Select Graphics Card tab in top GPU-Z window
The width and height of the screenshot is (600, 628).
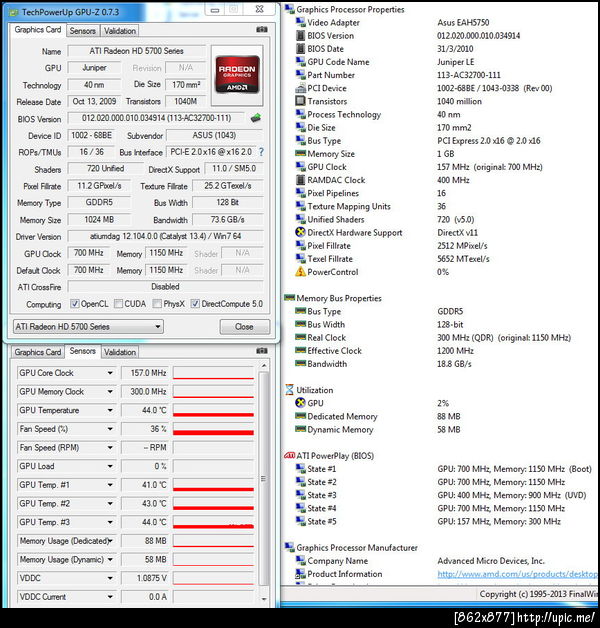click(x=38, y=30)
